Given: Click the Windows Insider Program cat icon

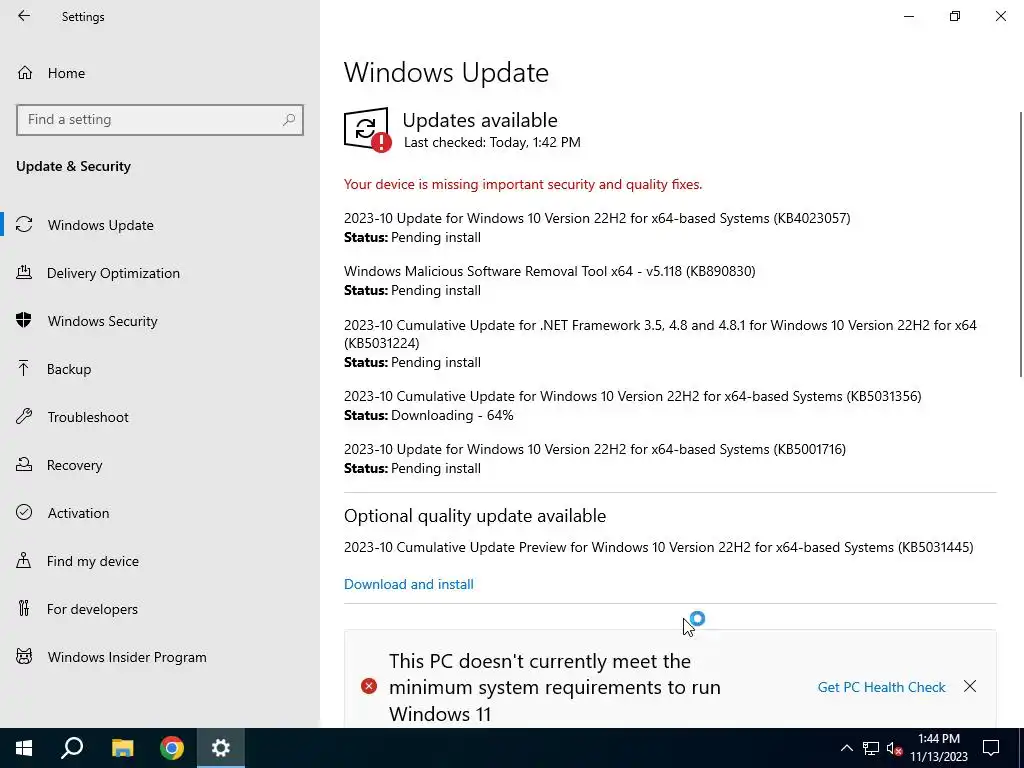Looking at the screenshot, I should coord(24,657).
